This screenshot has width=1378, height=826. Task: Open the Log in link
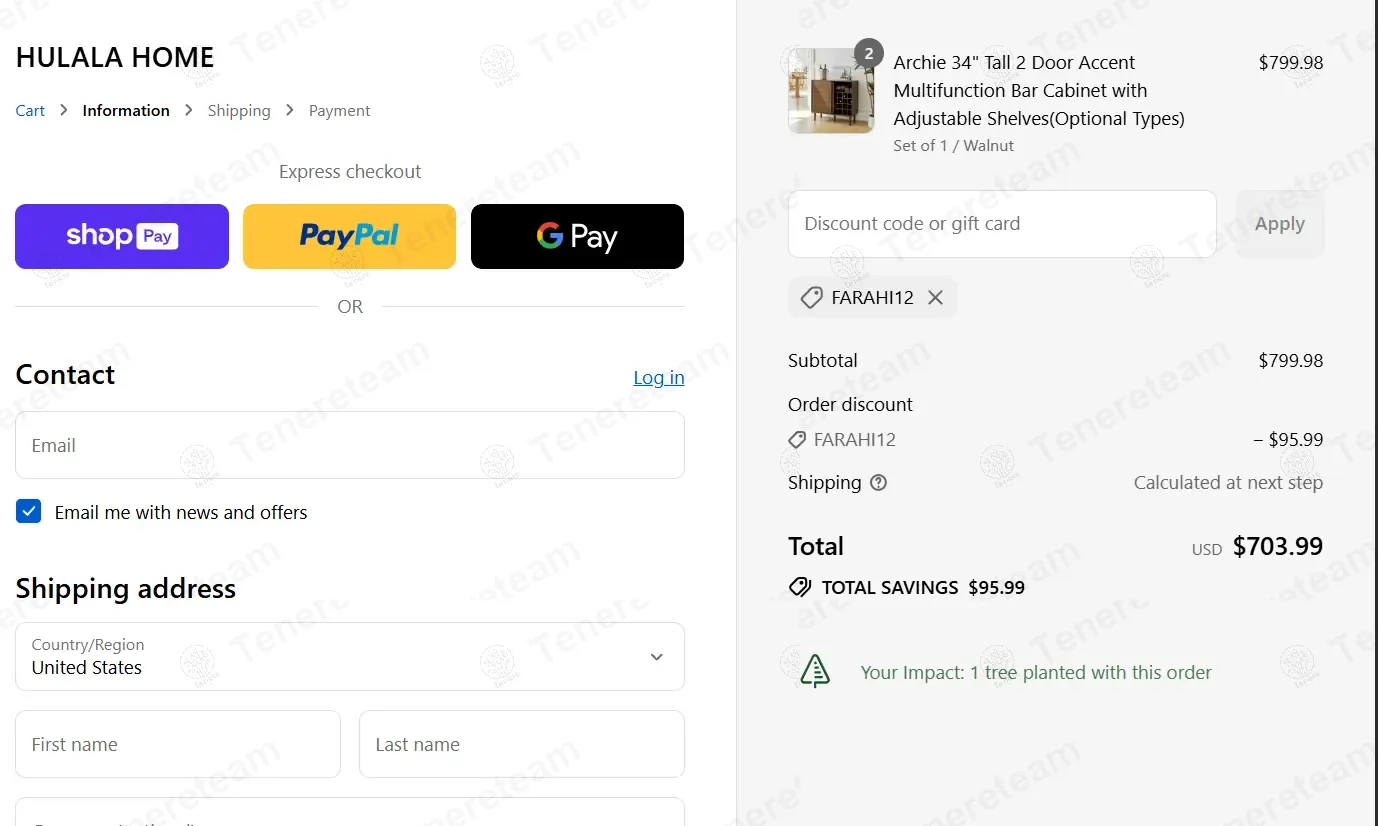(658, 377)
